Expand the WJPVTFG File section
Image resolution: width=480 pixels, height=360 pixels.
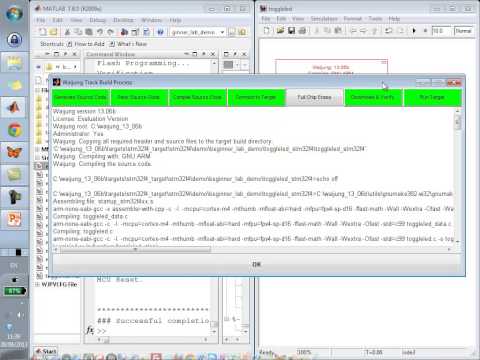(x=38, y=284)
